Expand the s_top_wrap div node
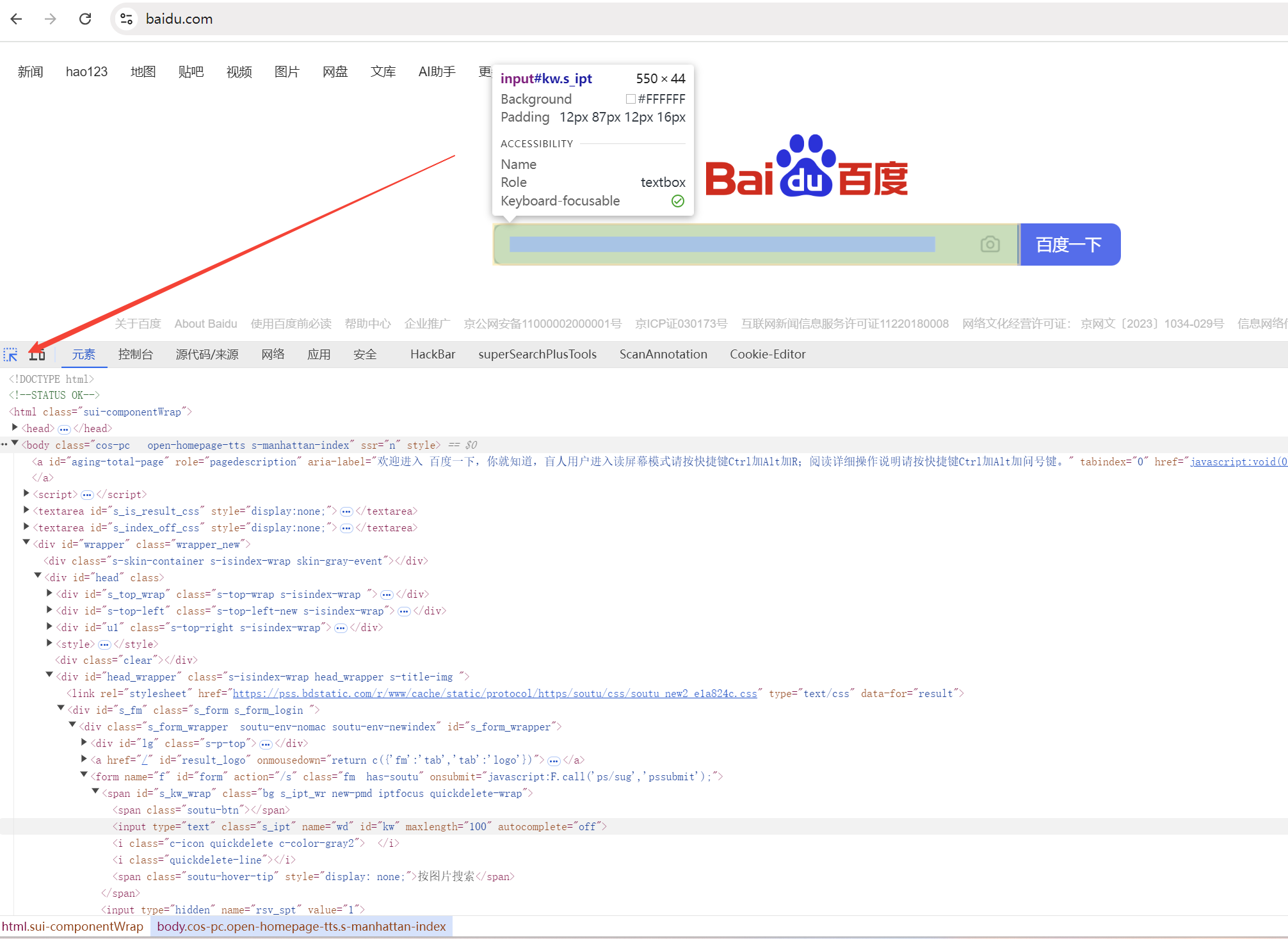 tap(49, 593)
